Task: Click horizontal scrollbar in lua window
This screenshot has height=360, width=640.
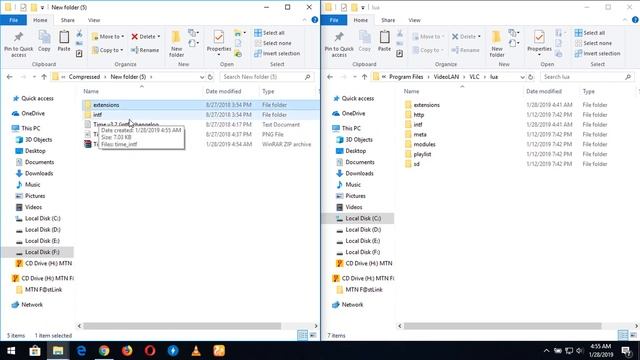Action: point(502,326)
